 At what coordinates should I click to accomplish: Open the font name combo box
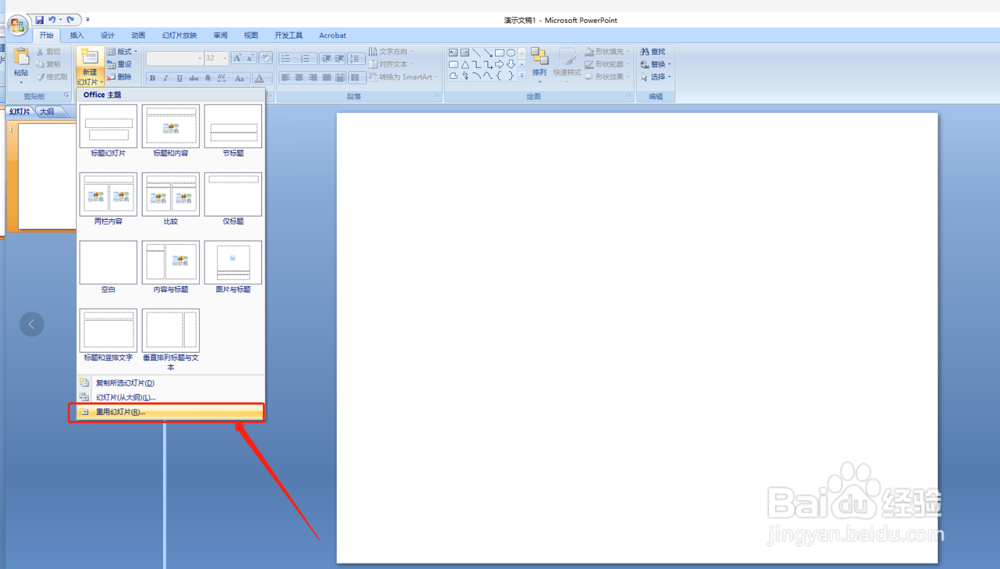(174, 58)
